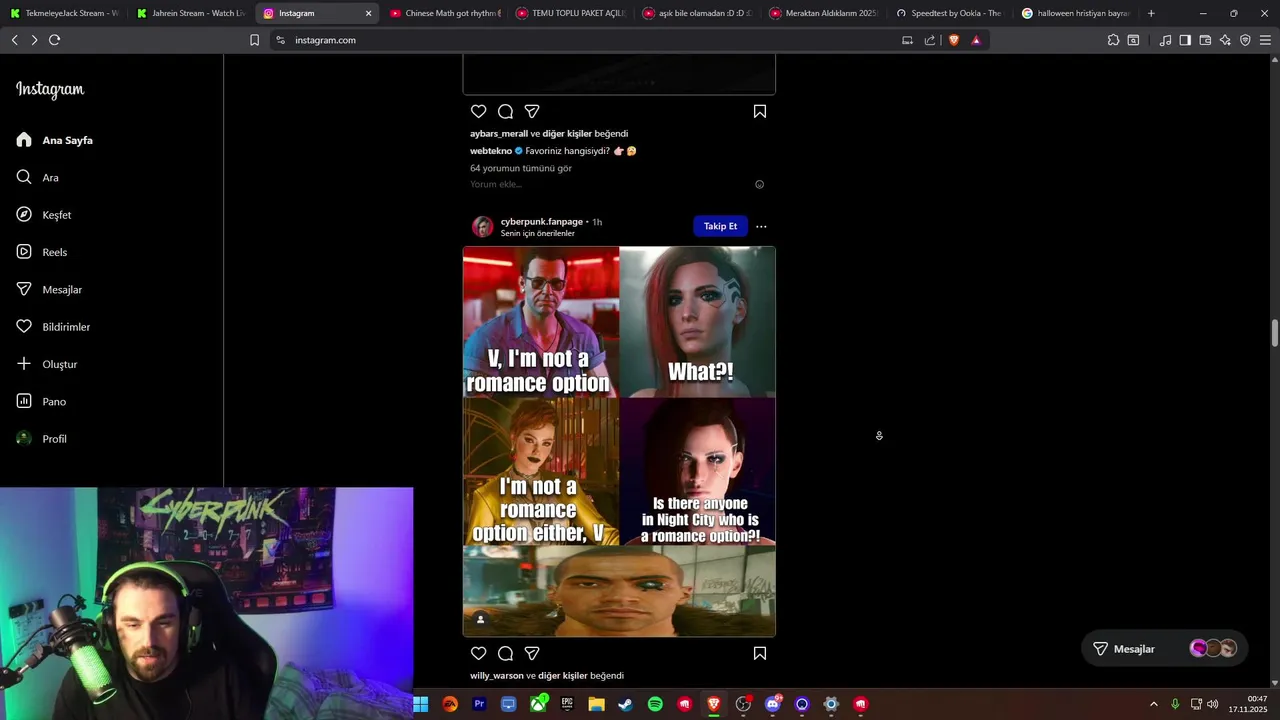Open Profil page from sidebar
The height and width of the screenshot is (720, 1280).
coord(42,439)
